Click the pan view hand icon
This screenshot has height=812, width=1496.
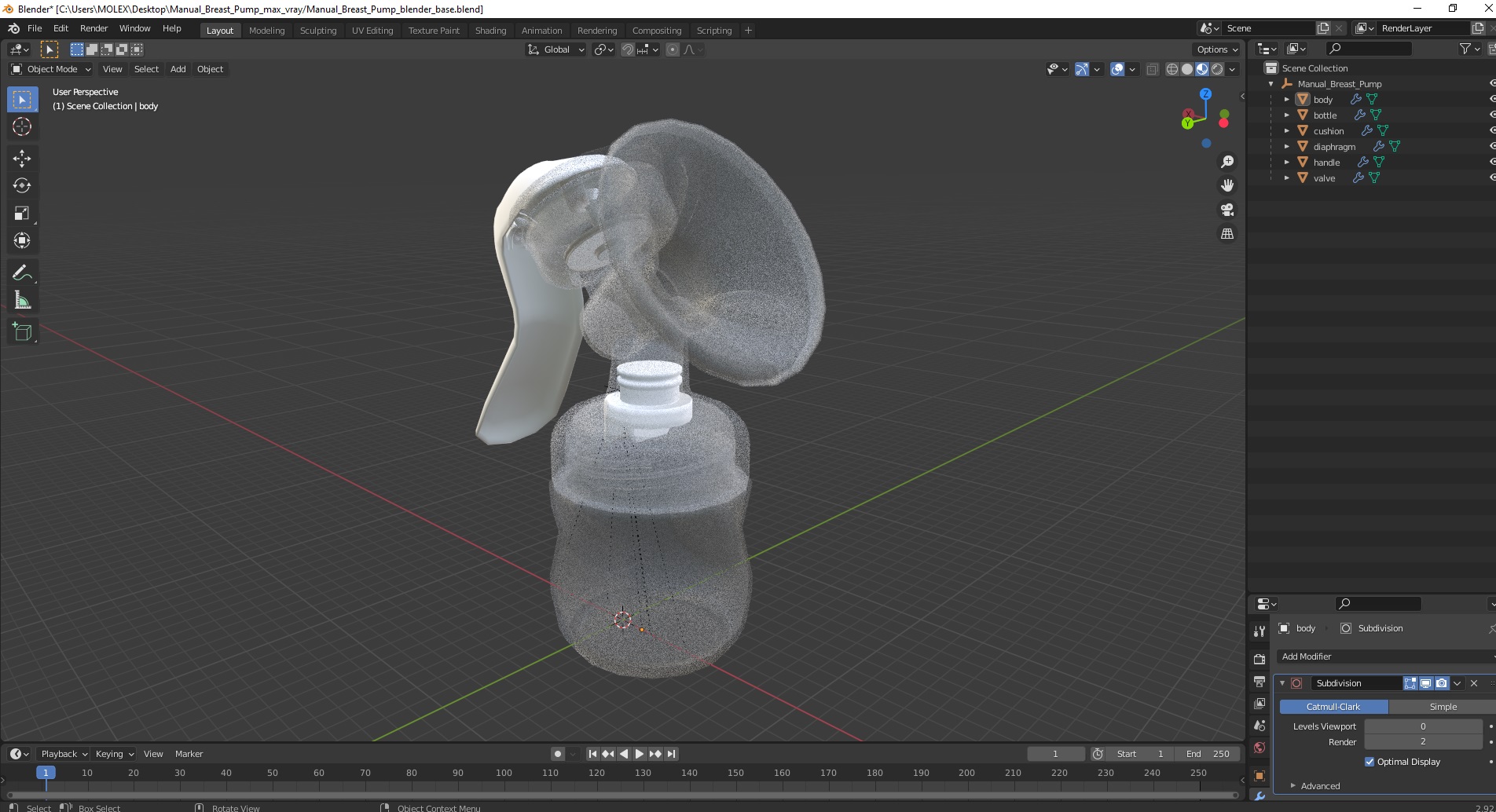[1226, 185]
